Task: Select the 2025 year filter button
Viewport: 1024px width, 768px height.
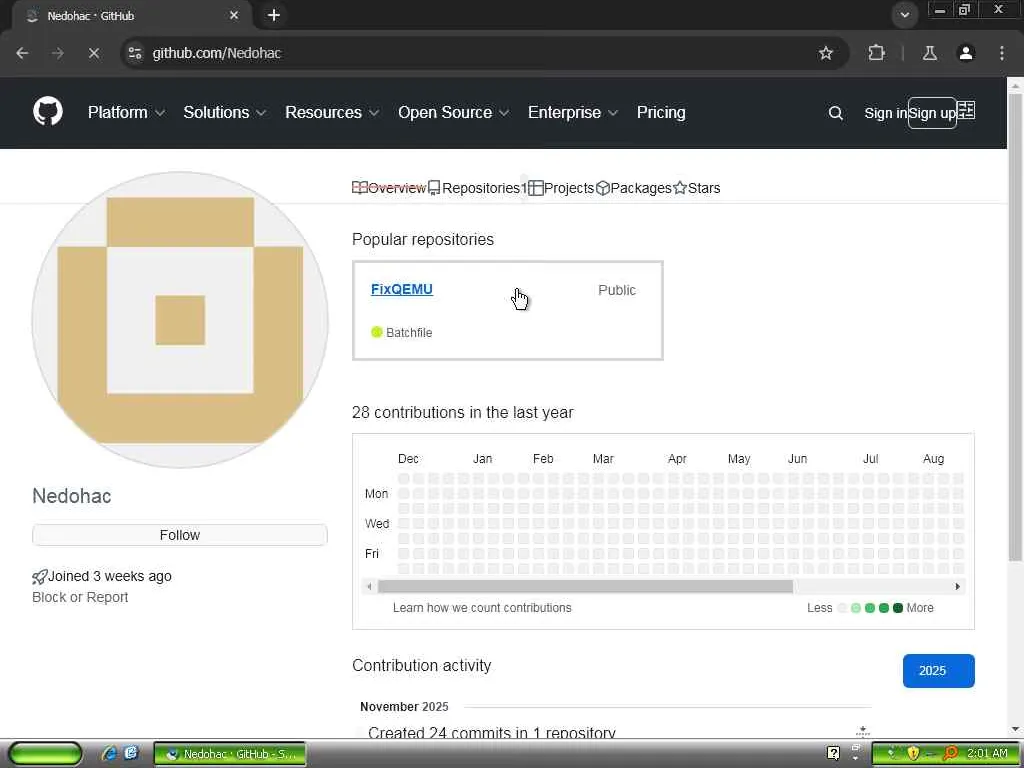Action: (938, 671)
